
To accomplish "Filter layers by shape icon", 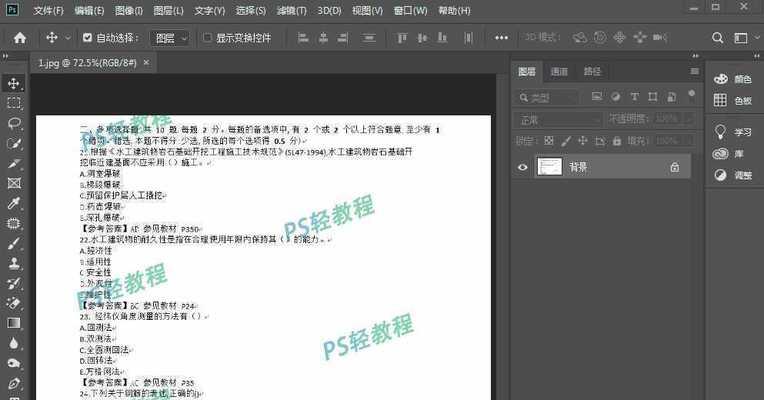I will [x=653, y=97].
